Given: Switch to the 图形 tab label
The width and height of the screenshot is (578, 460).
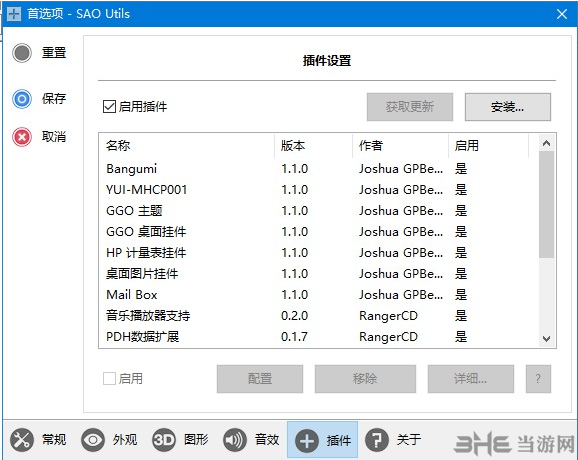Looking at the screenshot, I should [x=196, y=439].
